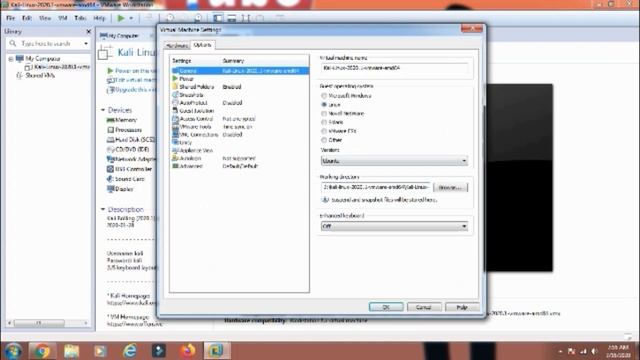
Task: Click the Help button in dialog
Action: click(462, 307)
